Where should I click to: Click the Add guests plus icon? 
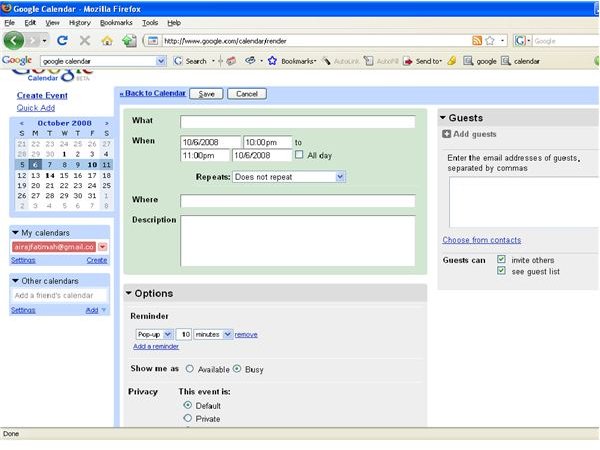[x=446, y=134]
